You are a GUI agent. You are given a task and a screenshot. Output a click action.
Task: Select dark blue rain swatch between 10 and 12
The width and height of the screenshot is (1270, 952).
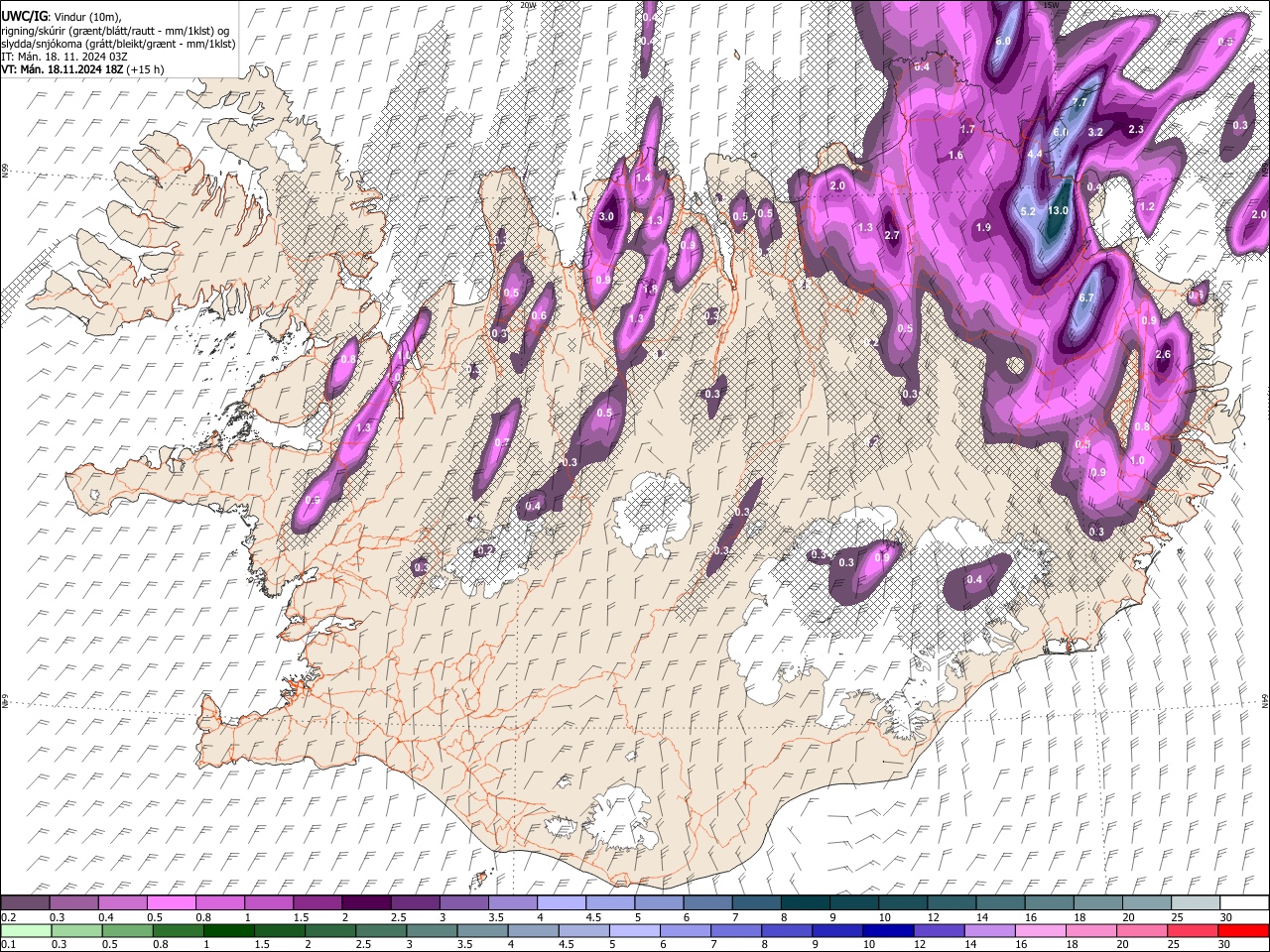point(889,930)
